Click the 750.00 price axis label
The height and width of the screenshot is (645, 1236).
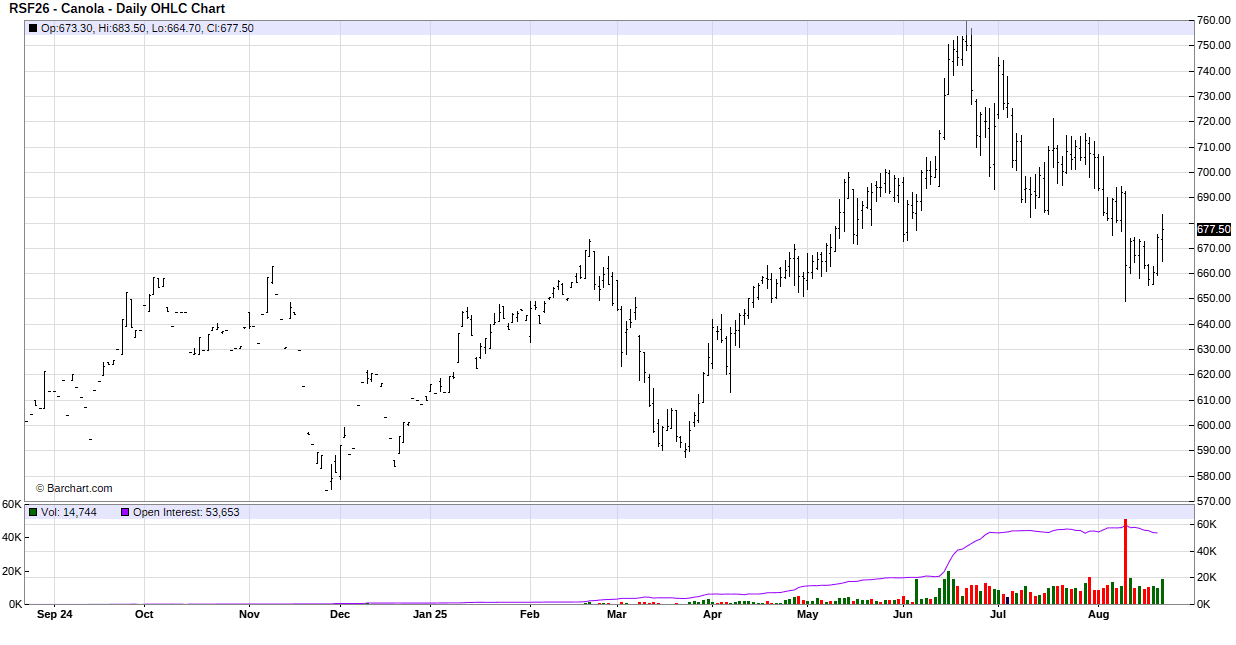1213,46
